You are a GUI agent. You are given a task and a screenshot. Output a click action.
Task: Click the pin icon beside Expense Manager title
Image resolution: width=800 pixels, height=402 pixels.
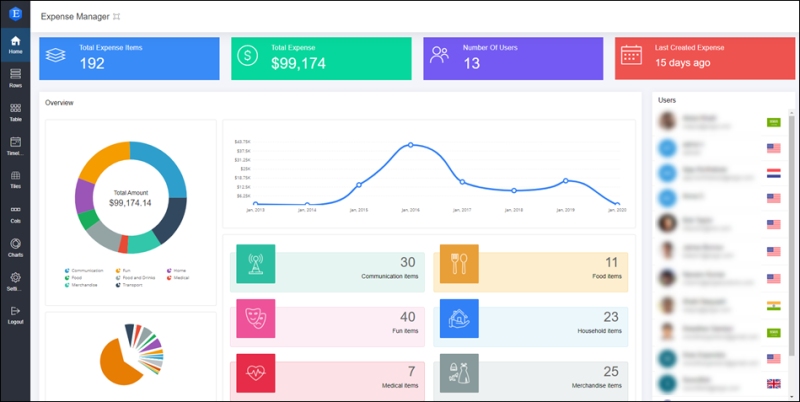116,16
